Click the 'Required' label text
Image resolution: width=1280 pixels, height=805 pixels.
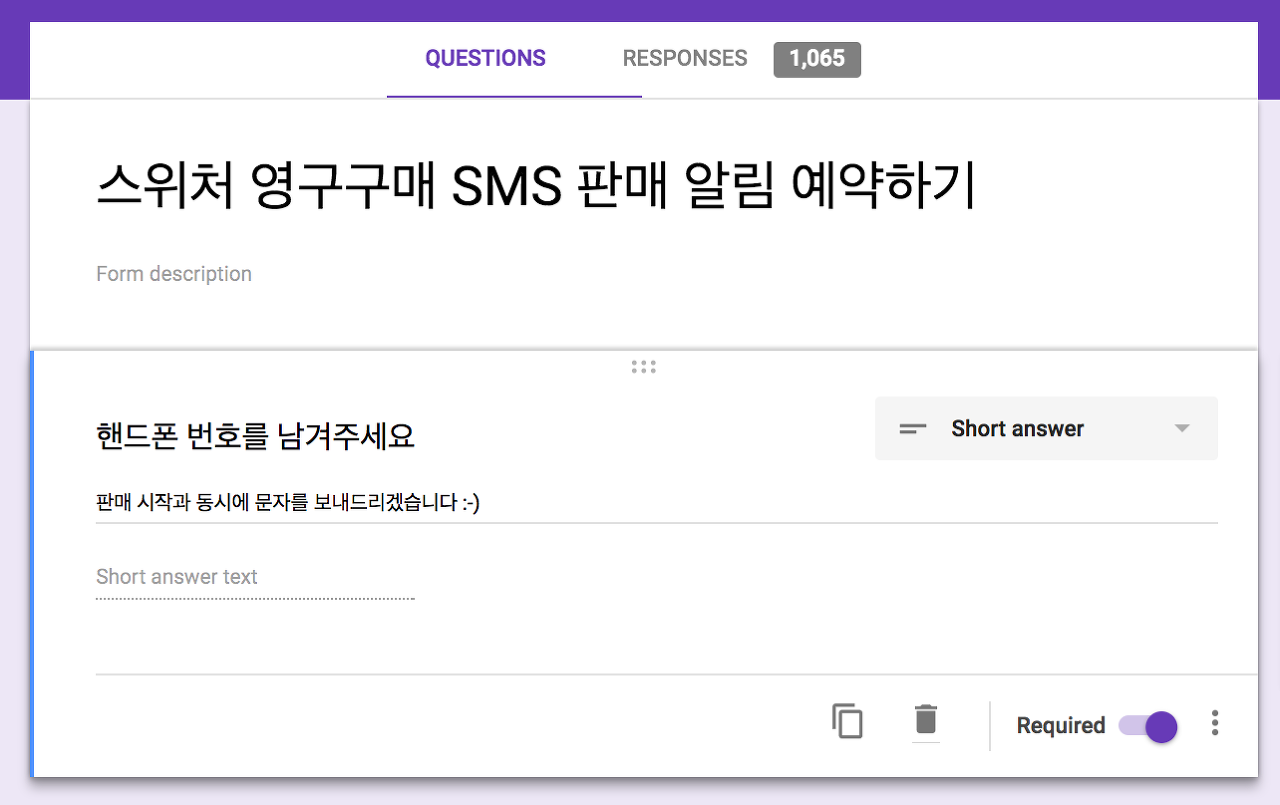click(x=1060, y=726)
